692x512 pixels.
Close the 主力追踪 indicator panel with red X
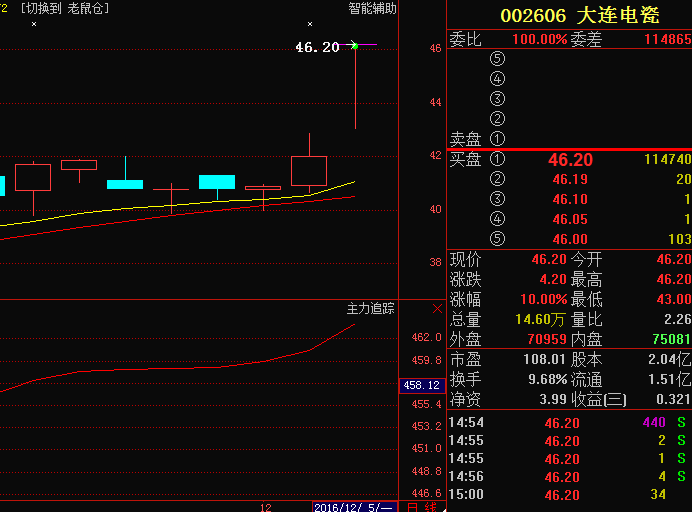coord(437,309)
